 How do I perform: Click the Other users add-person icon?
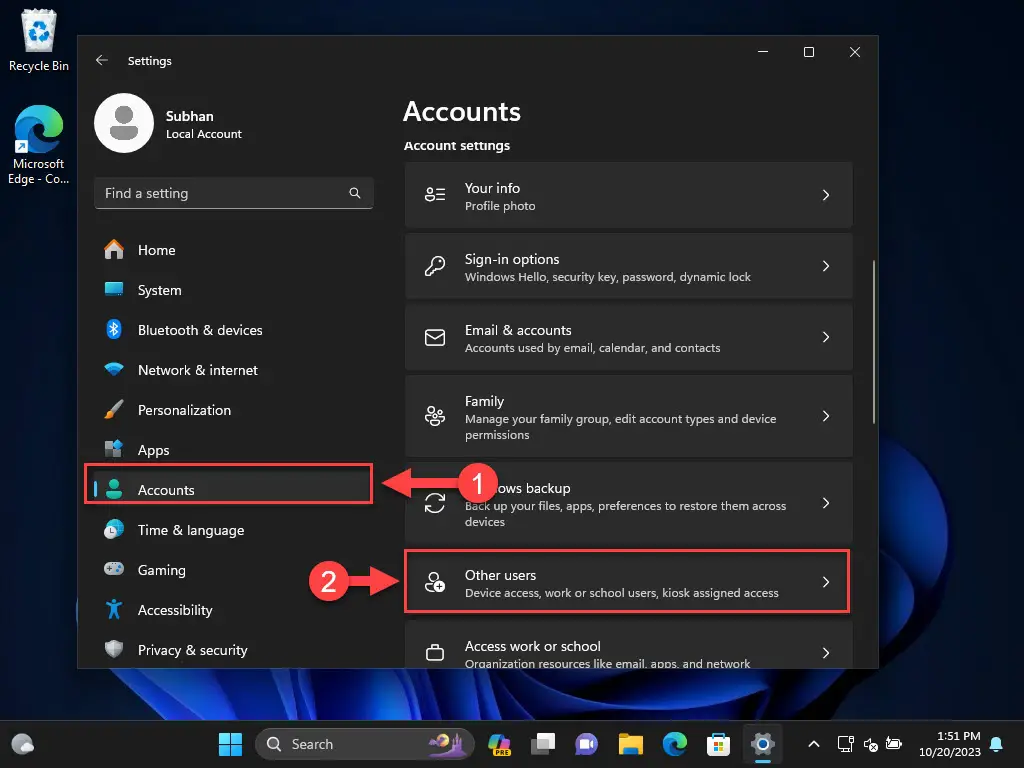(x=435, y=582)
